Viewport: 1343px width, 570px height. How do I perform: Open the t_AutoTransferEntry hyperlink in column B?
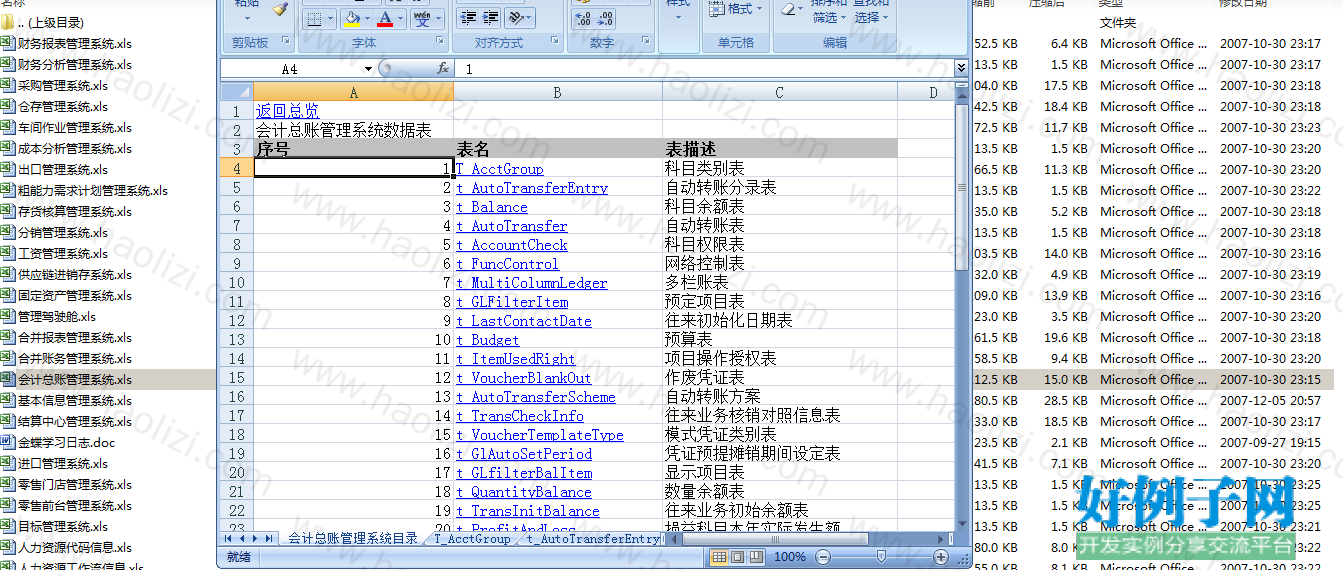pos(532,188)
